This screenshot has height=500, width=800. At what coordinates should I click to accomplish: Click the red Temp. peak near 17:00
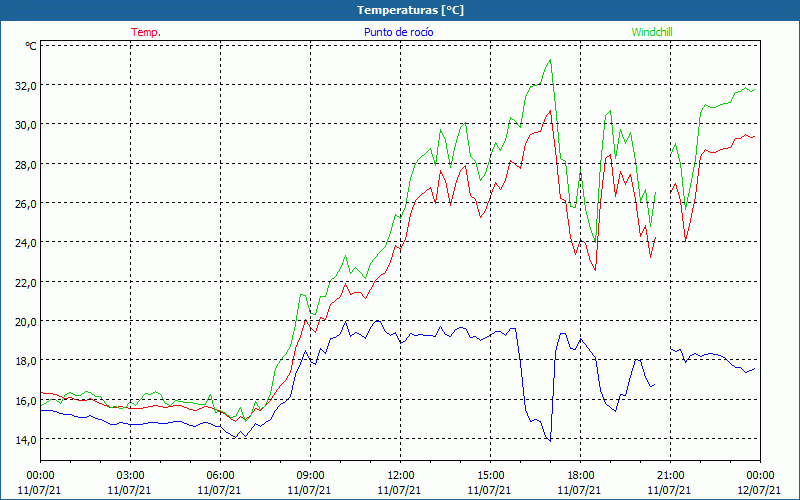coord(550,111)
